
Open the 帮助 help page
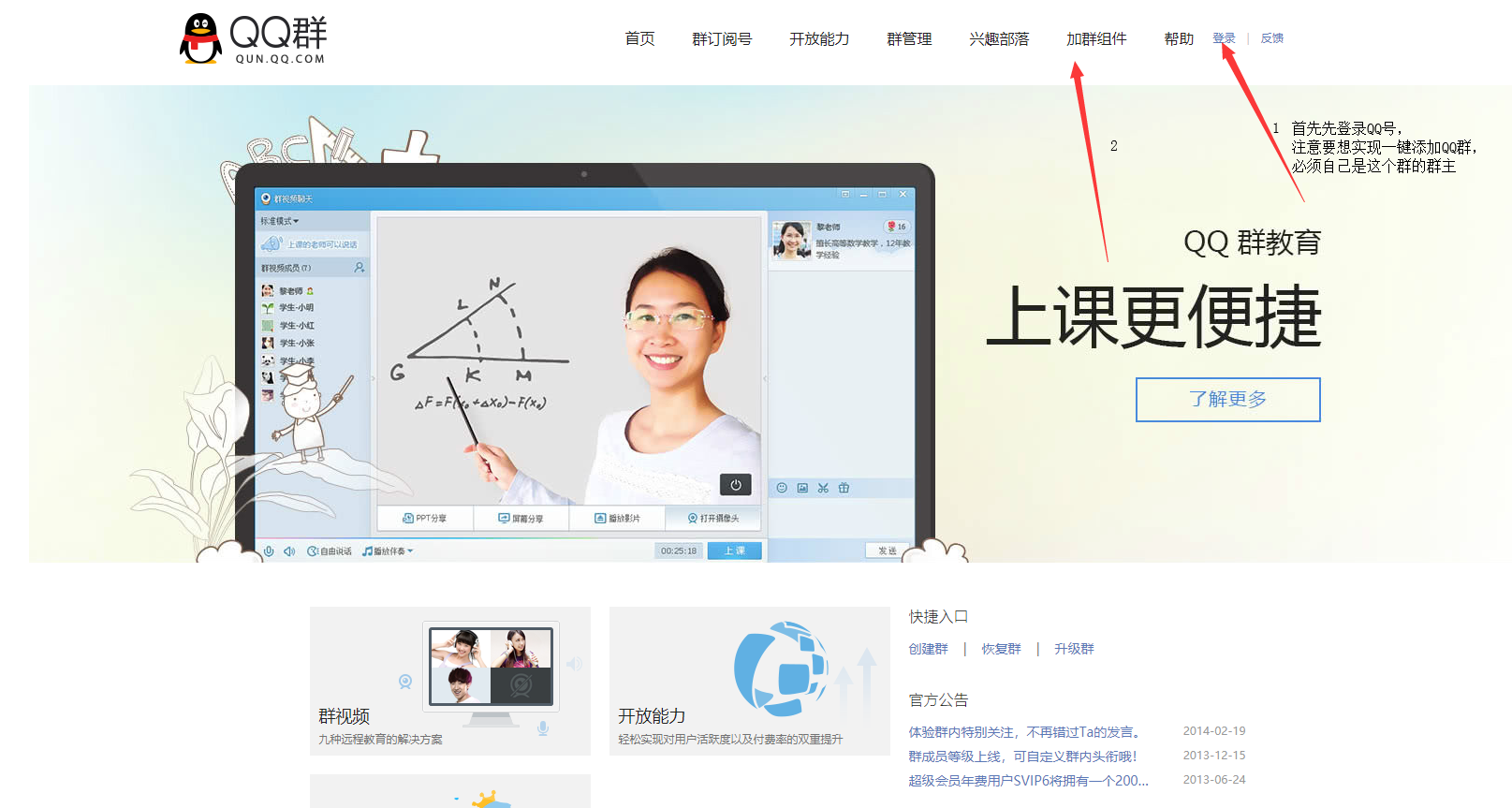tap(1179, 38)
